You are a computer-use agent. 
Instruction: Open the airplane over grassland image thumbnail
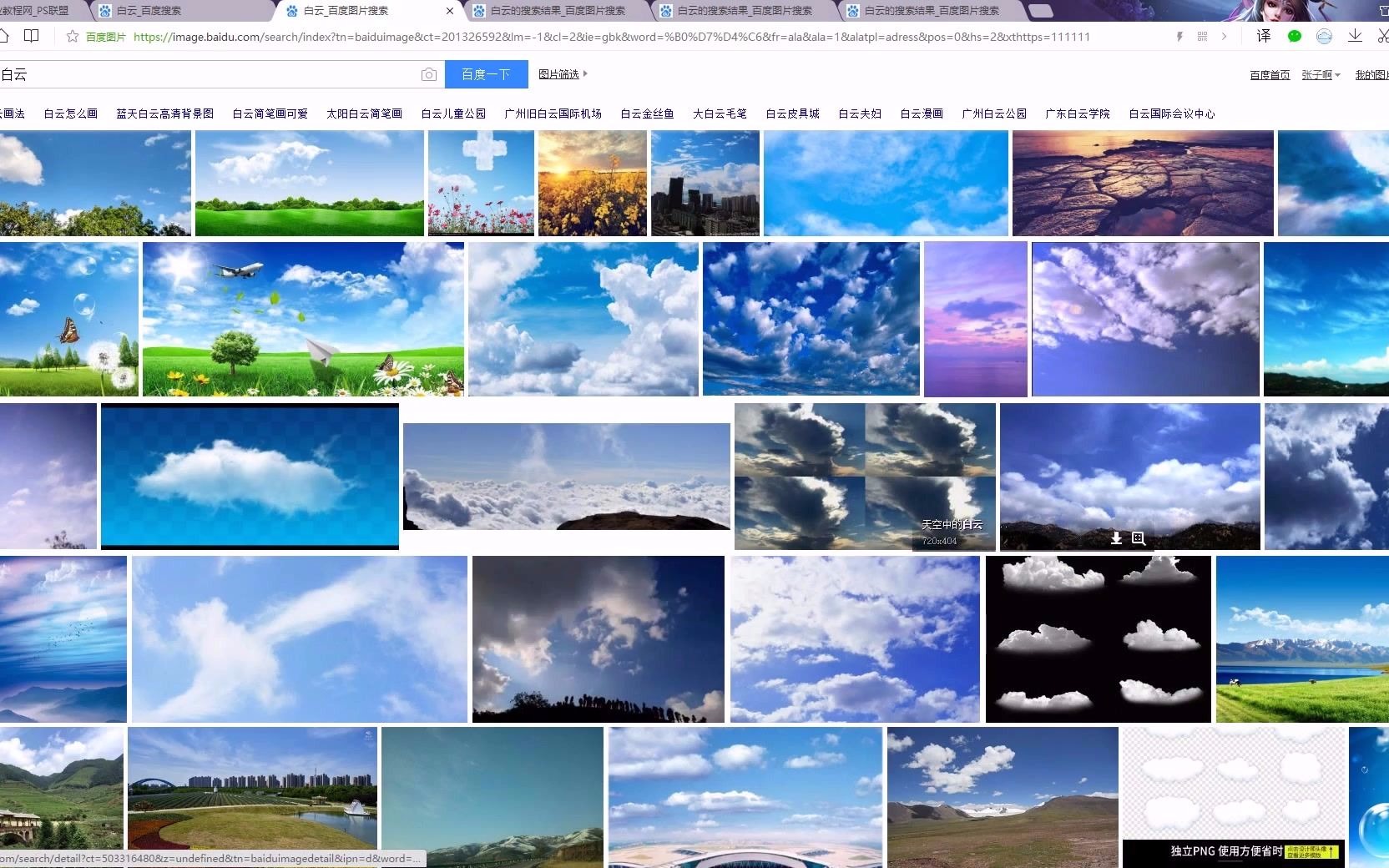(303, 319)
